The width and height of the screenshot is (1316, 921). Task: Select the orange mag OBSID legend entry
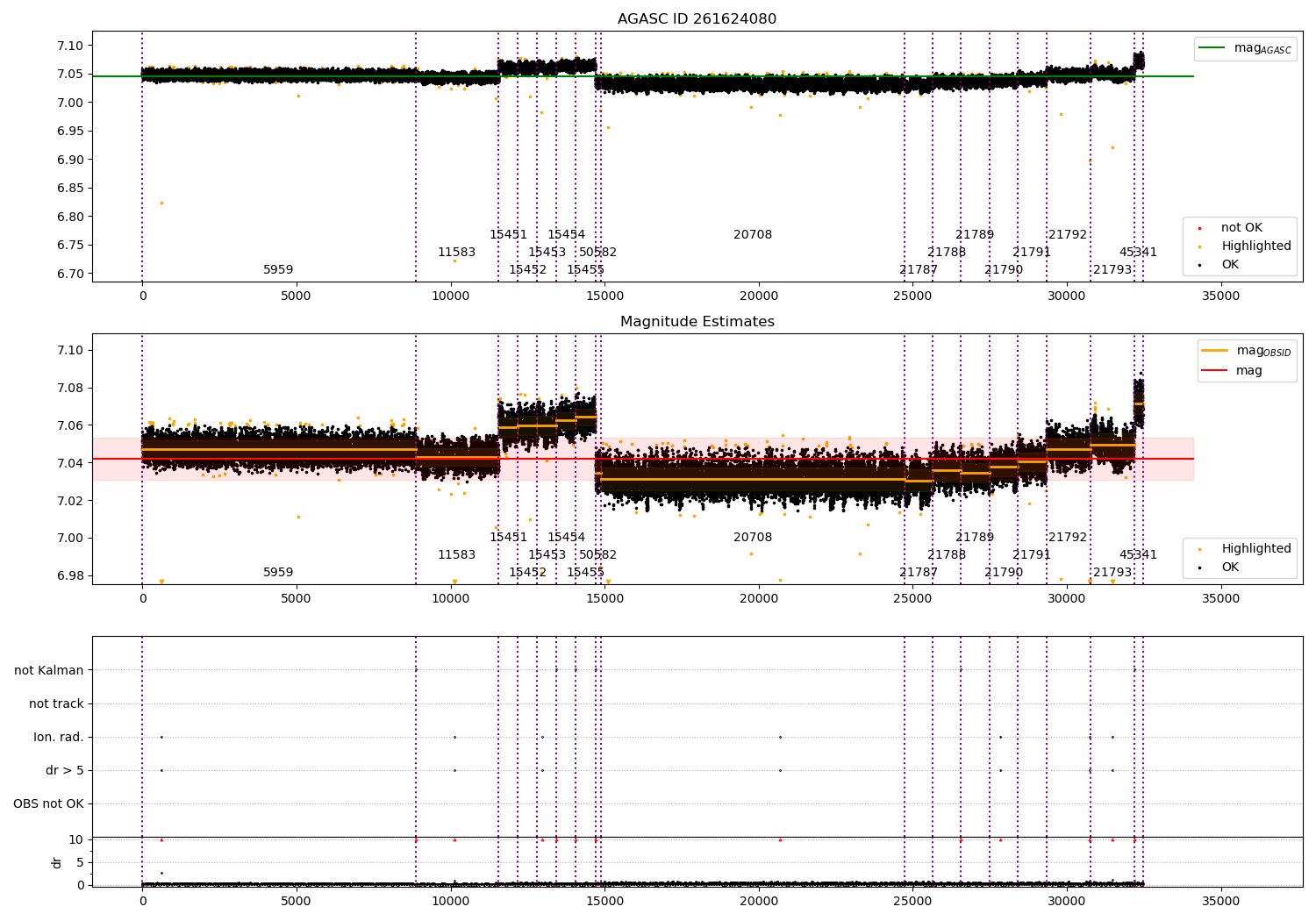click(x=1246, y=351)
